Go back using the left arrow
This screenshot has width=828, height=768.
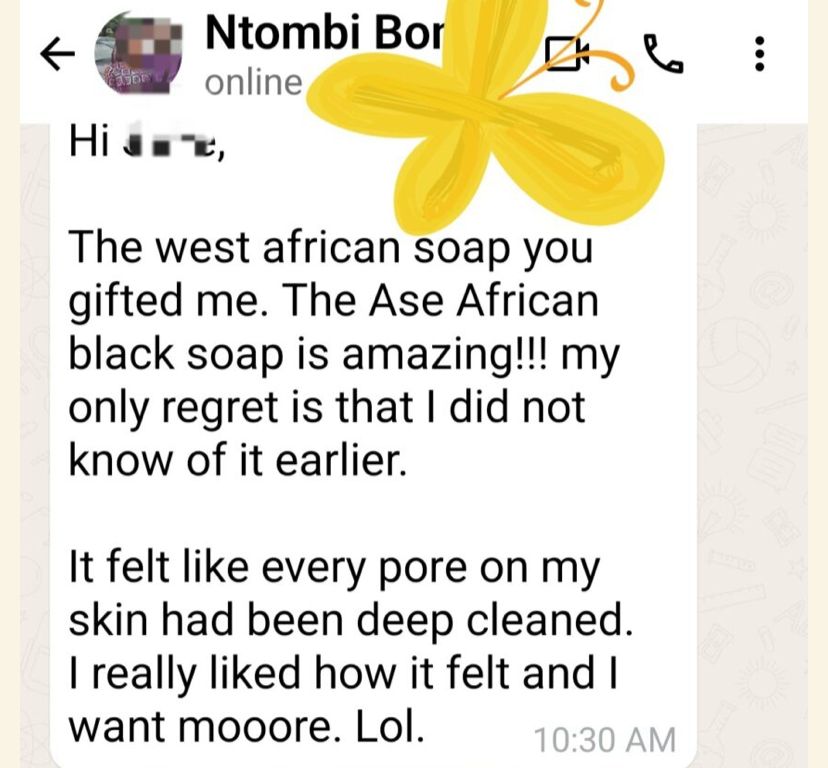pyautogui.click(x=58, y=54)
